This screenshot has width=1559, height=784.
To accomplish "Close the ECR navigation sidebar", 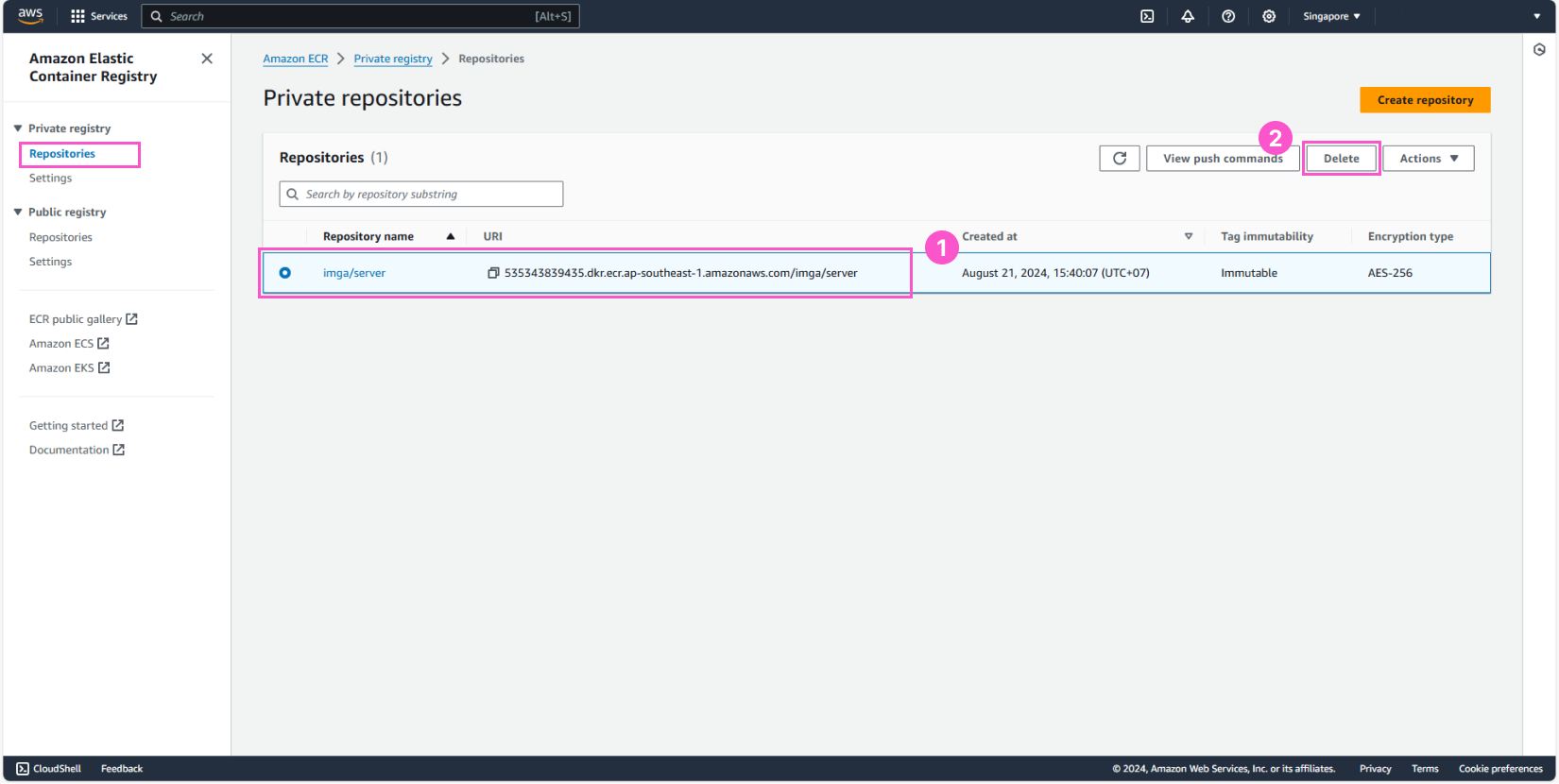I will click(x=207, y=59).
